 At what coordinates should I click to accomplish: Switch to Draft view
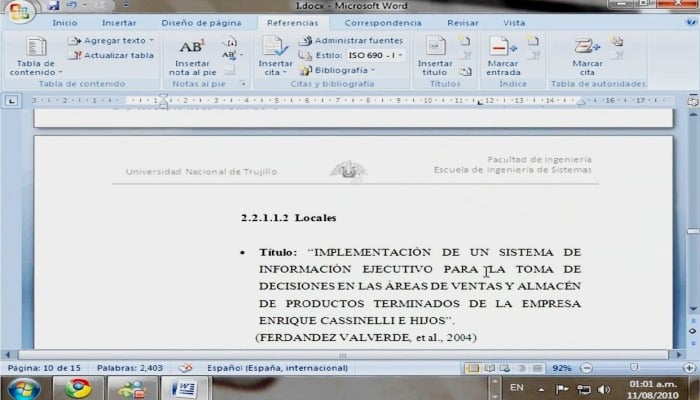pos(538,368)
